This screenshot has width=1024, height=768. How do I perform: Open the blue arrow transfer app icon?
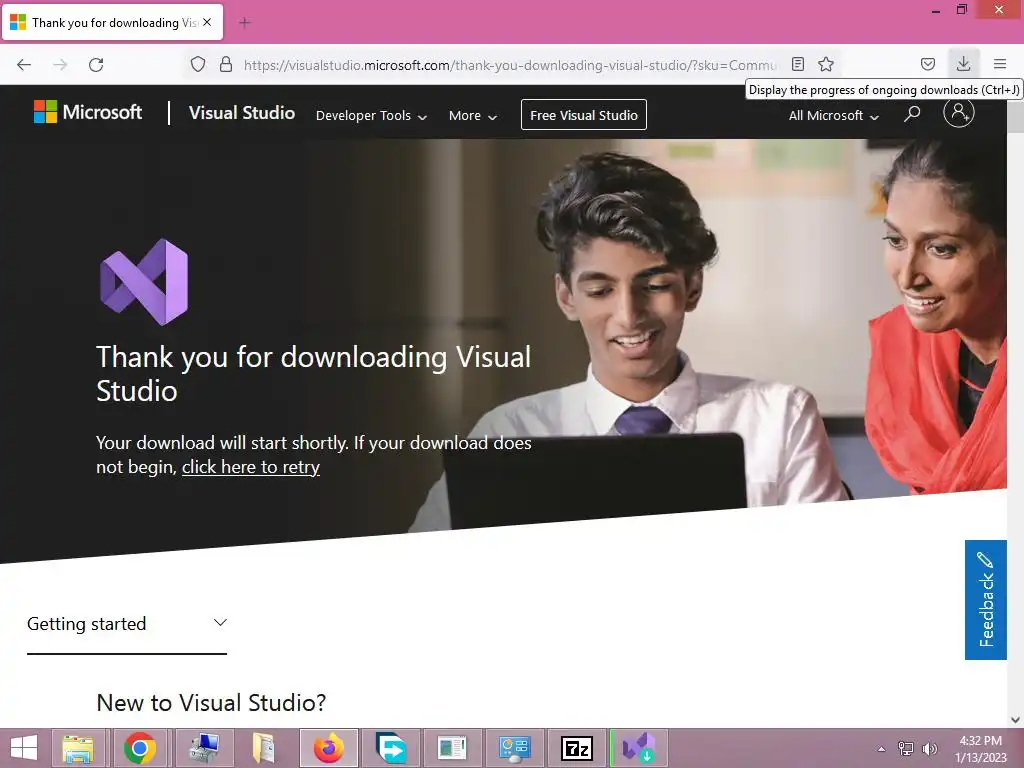click(391, 748)
